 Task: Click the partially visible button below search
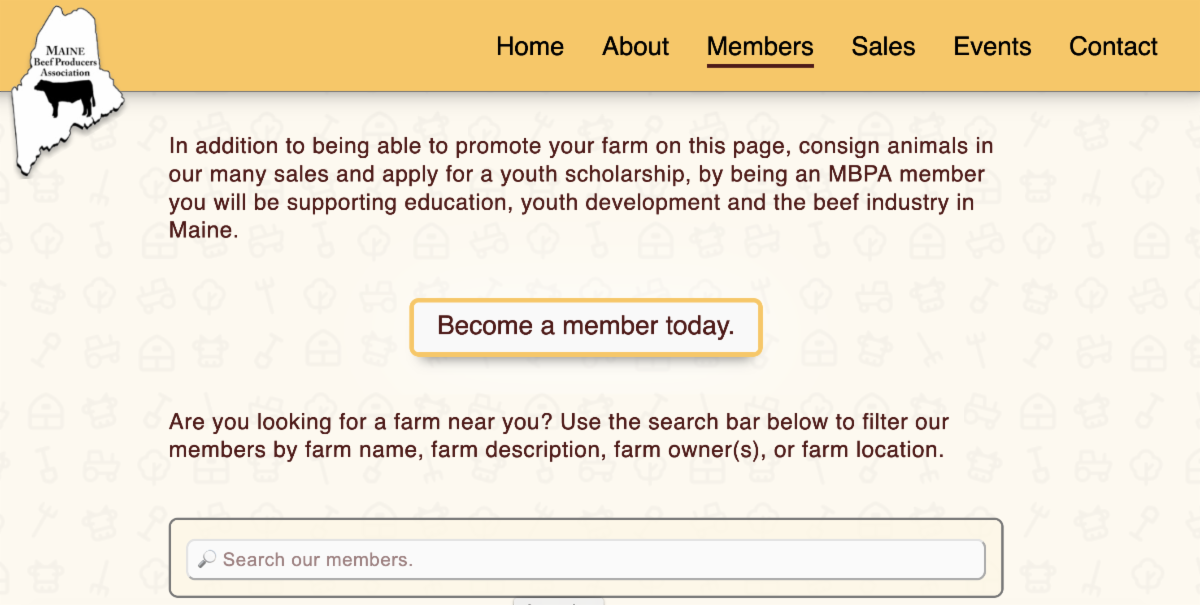558,601
